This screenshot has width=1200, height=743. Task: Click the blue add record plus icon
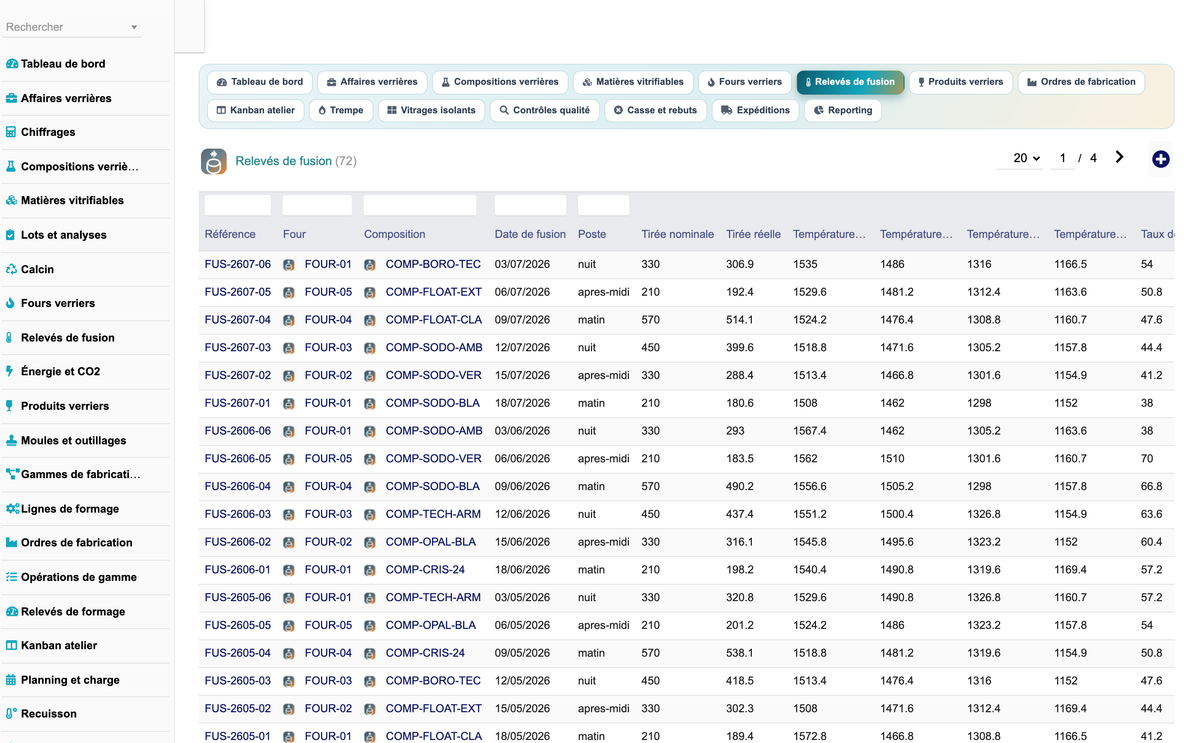(x=1160, y=159)
